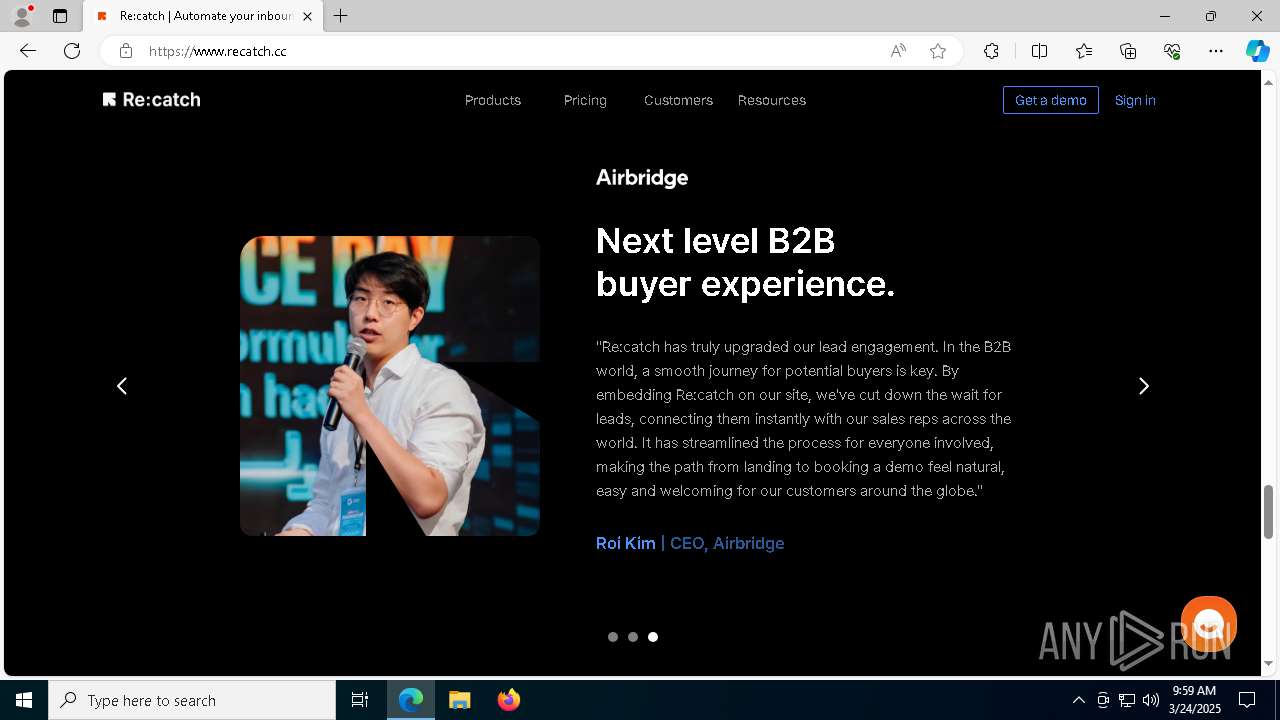This screenshot has width=1280, height=720.
Task: Toggle Split screen view icon
Action: (x=1039, y=51)
